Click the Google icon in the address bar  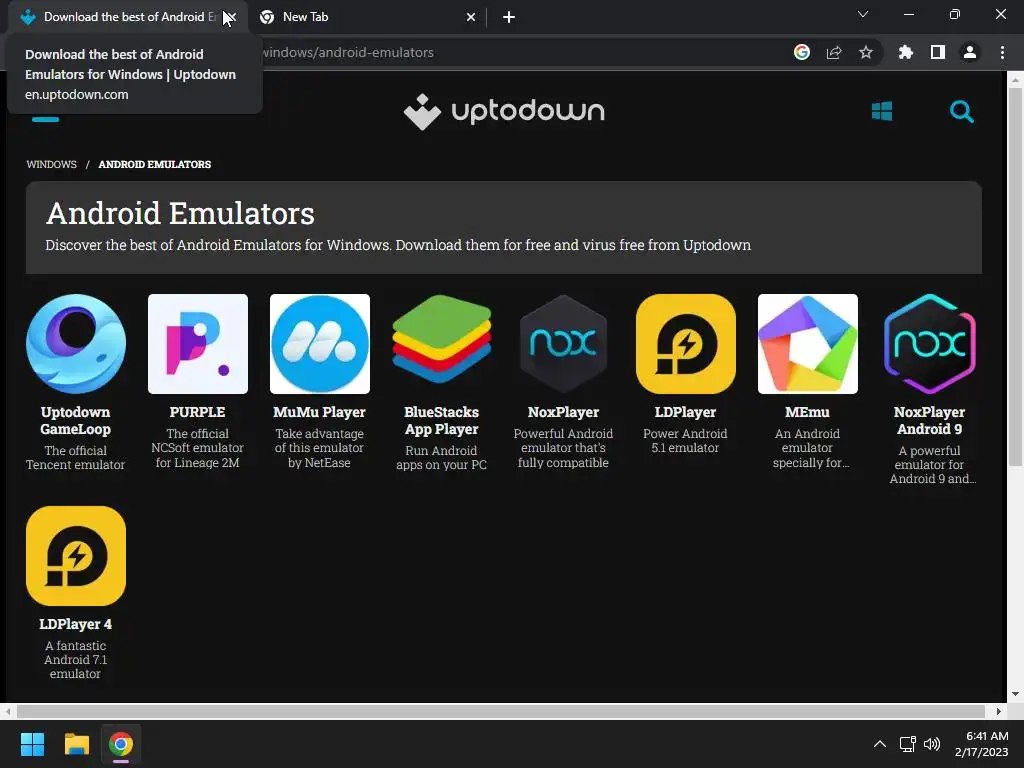tap(802, 52)
